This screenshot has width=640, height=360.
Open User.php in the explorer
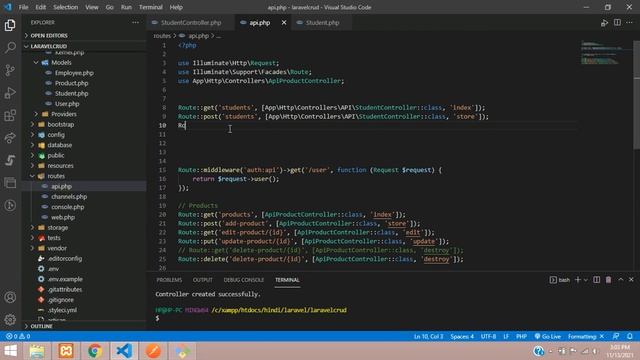(x=67, y=104)
